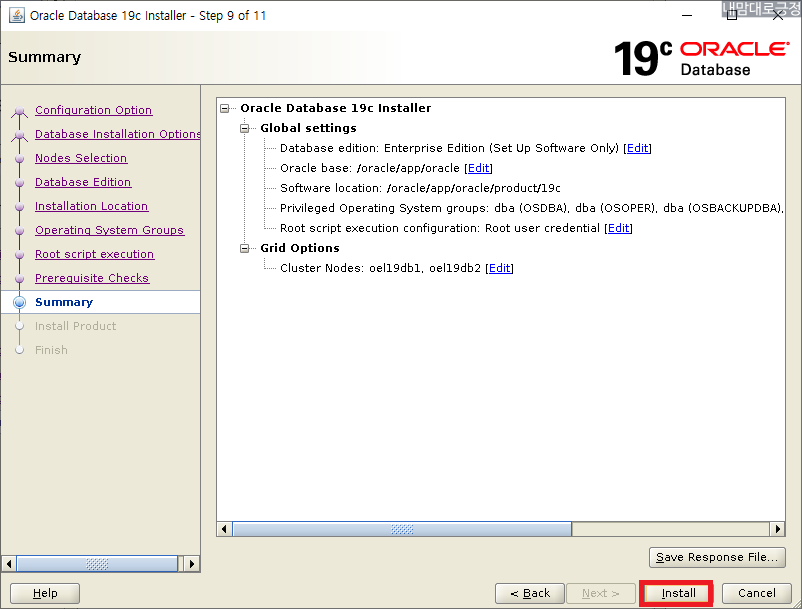Jump to Operating System Groups step

point(109,230)
